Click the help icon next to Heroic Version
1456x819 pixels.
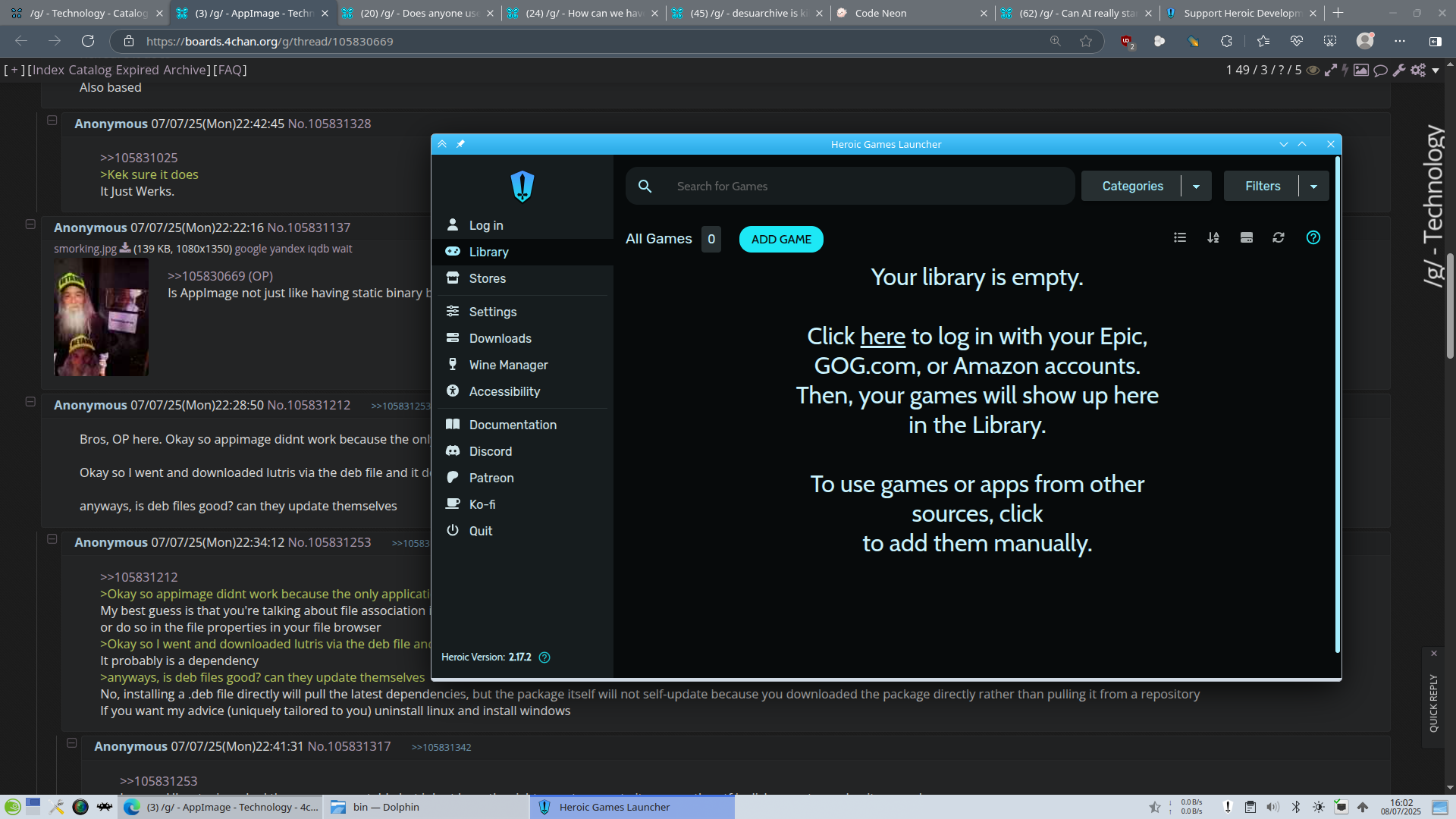544,657
